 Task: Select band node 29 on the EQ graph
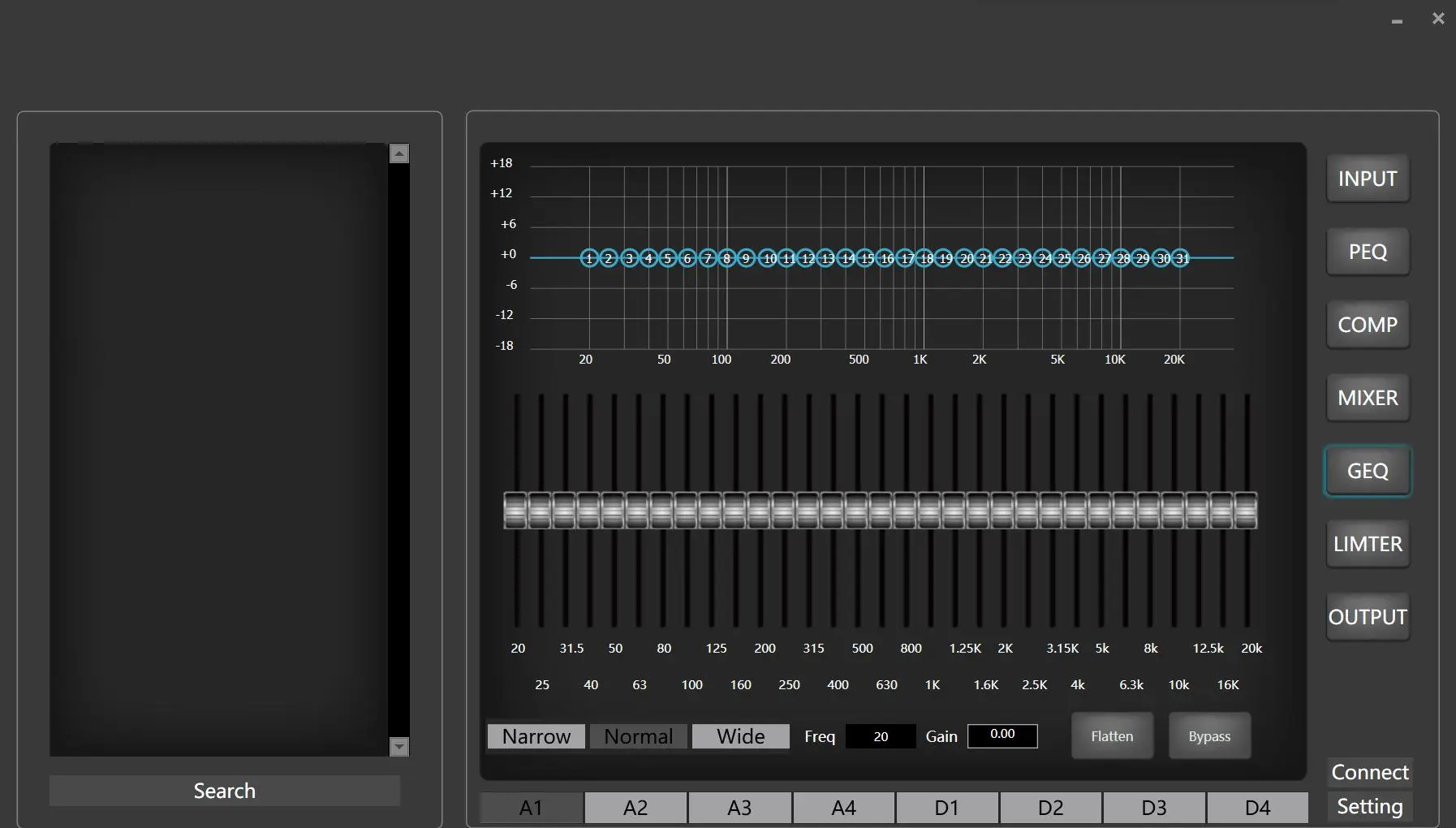coord(1142,258)
